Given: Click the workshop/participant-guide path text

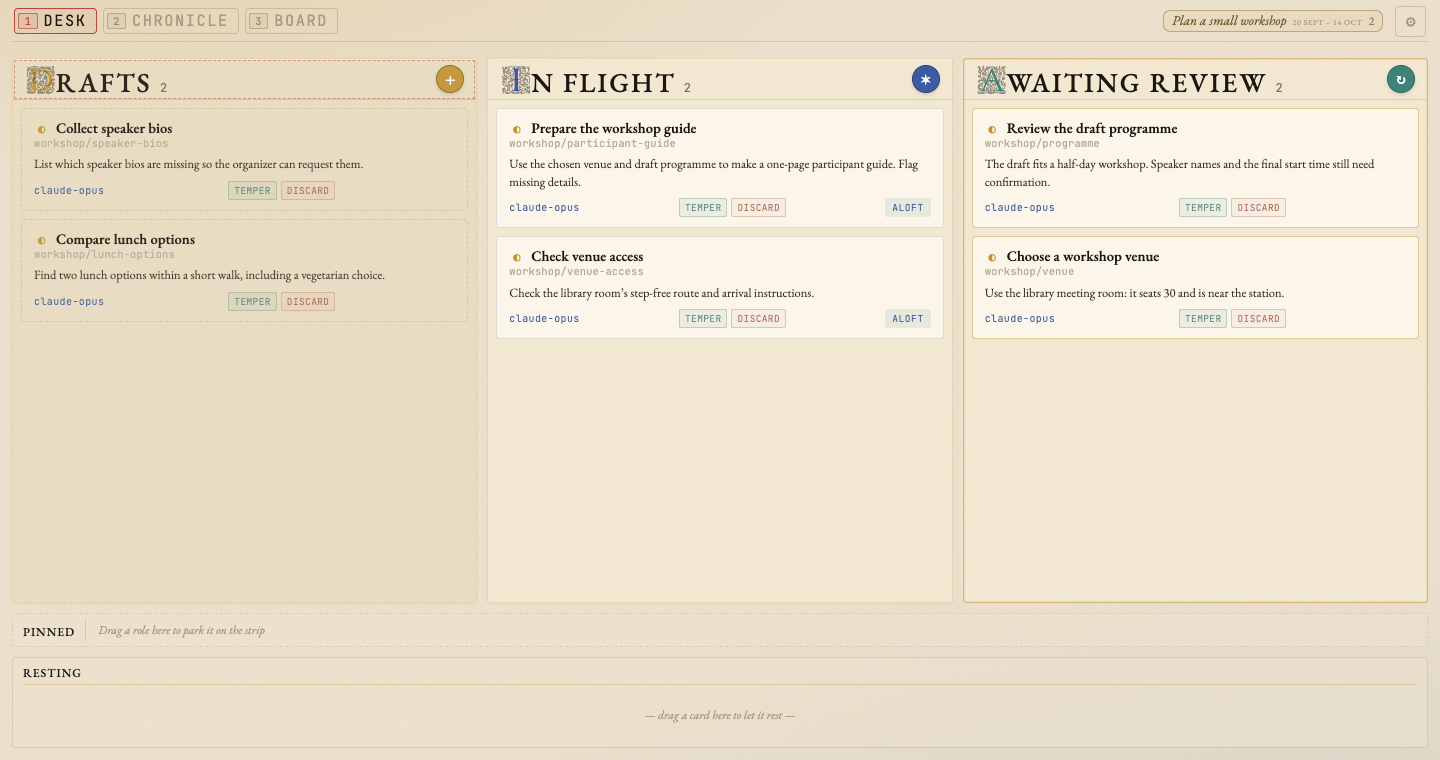Looking at the screenshot, I should pyautogui.click(x=592, y=144).
